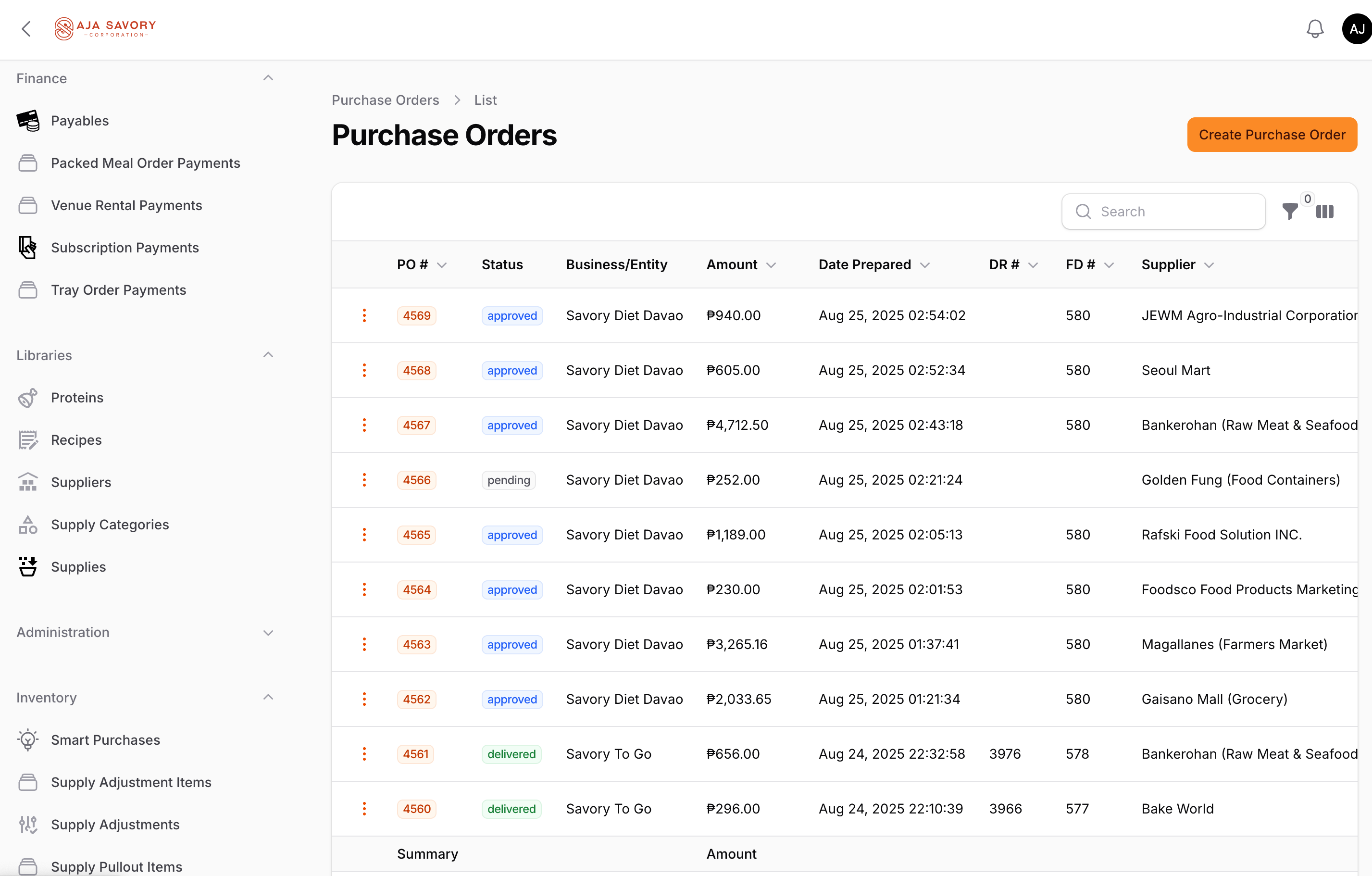Click the notifications bell
Image resolution: width=1372 pixels, height=876 pixels.
(x=1315, y=28)
